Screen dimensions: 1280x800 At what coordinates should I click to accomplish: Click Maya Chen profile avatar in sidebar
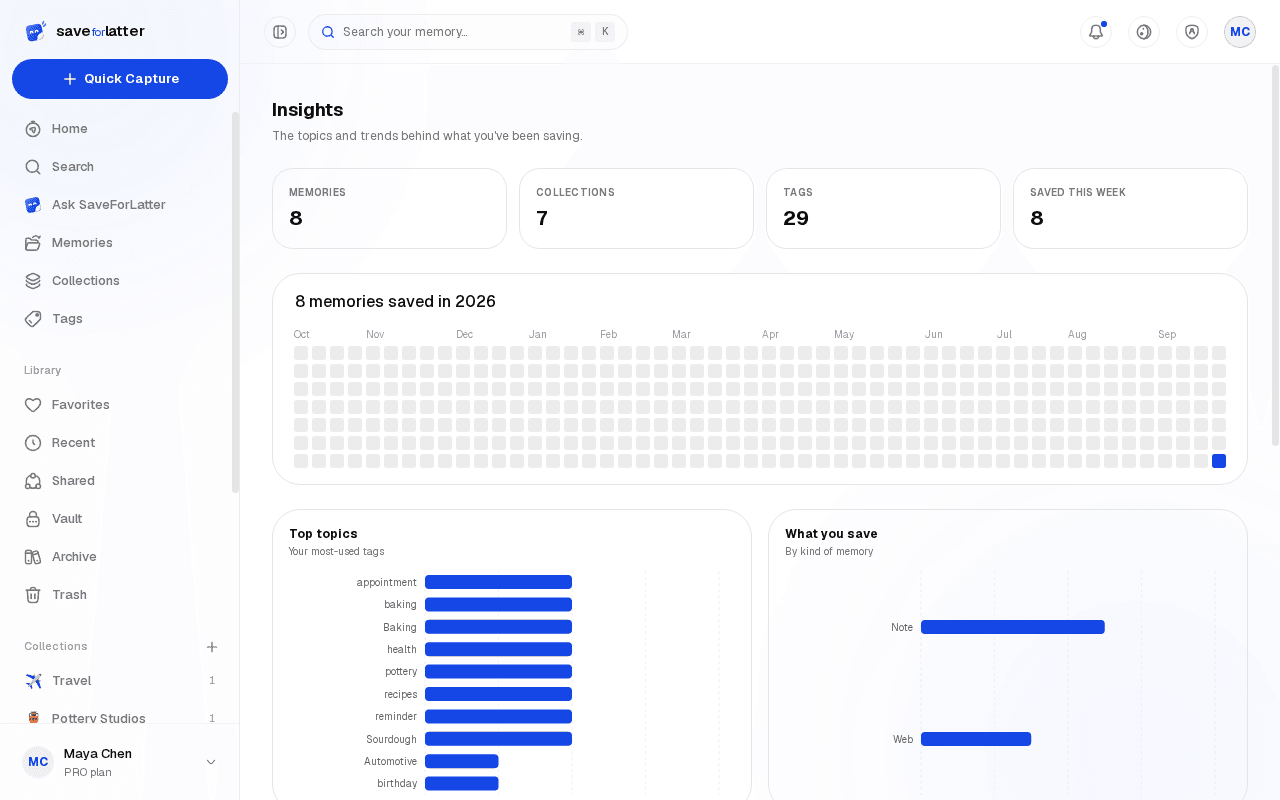pyautogui.click(x=38, y=762)
